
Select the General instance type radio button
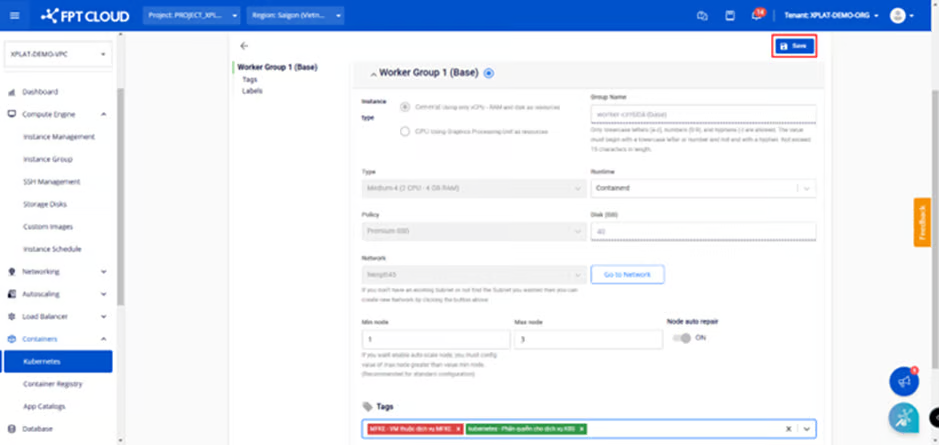(x=405, y=106)
